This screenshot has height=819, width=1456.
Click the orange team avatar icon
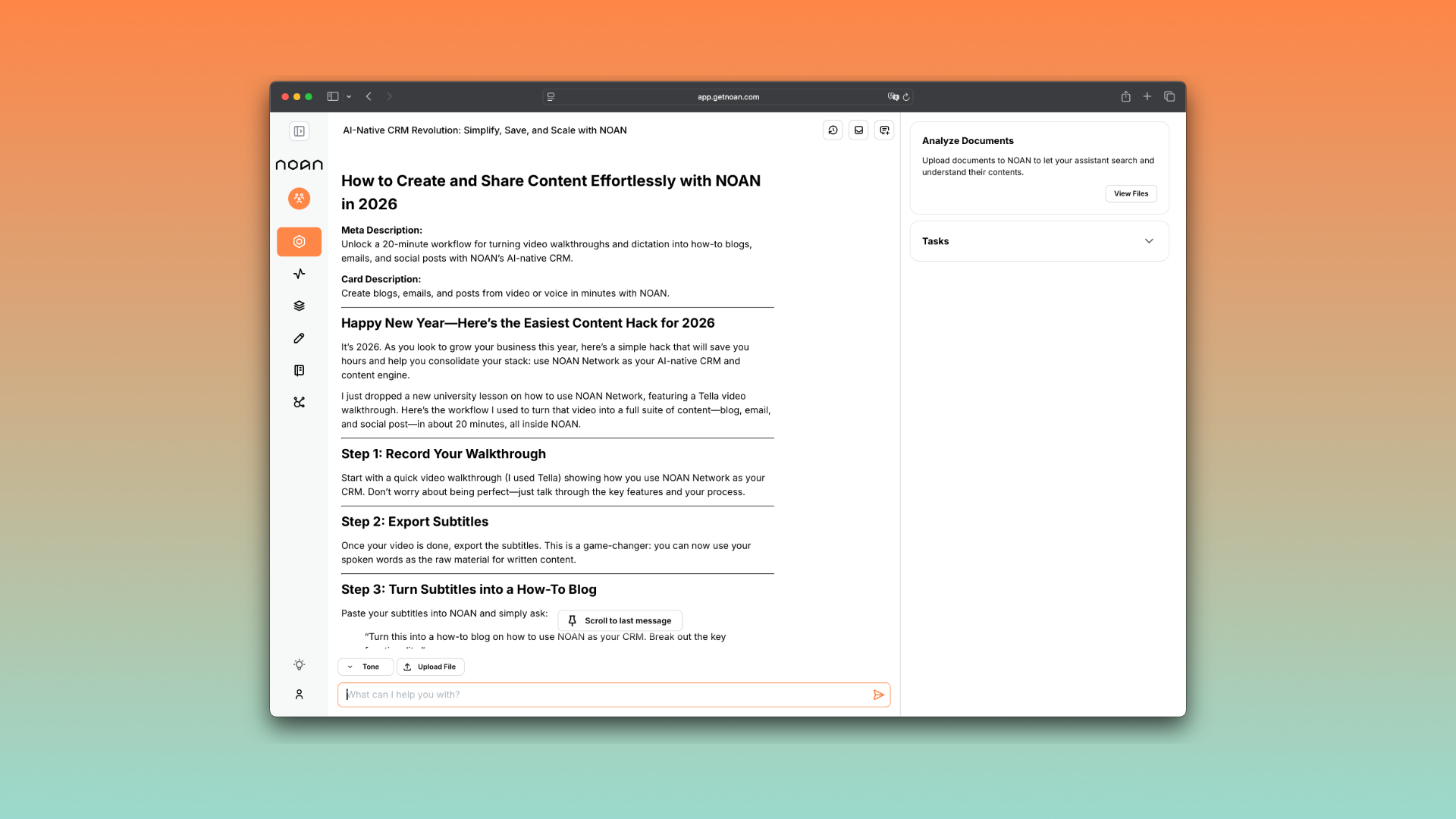(299, 198)
